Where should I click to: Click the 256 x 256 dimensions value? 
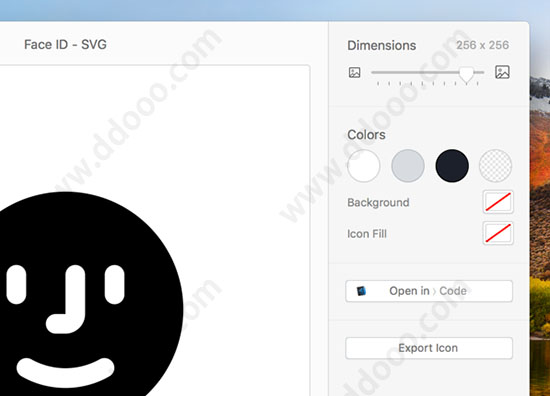point(482,45)
